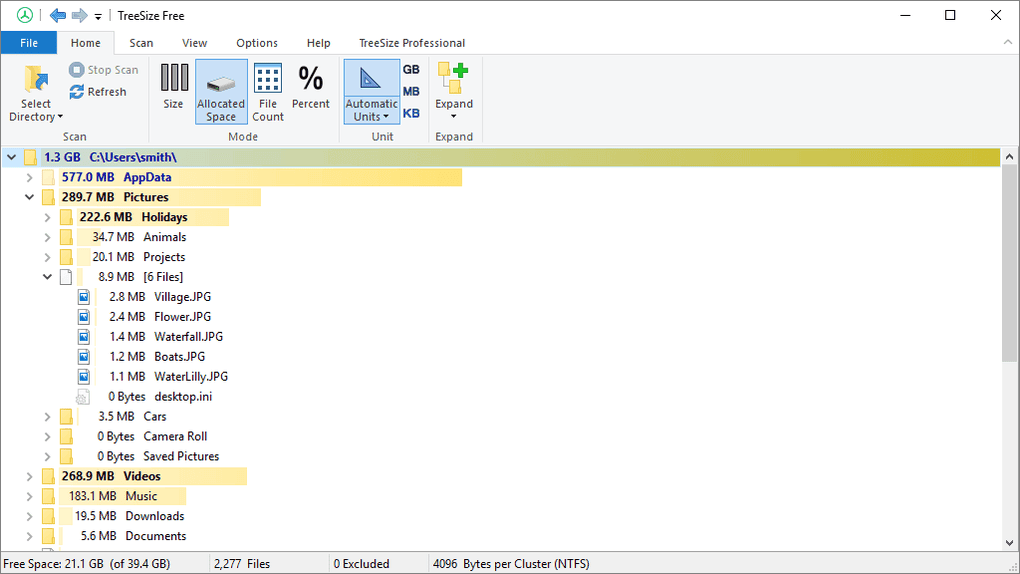Open the Help ribbon tab
The width and height of the screenshot is (1020, 574).
(x=319, y=43)
